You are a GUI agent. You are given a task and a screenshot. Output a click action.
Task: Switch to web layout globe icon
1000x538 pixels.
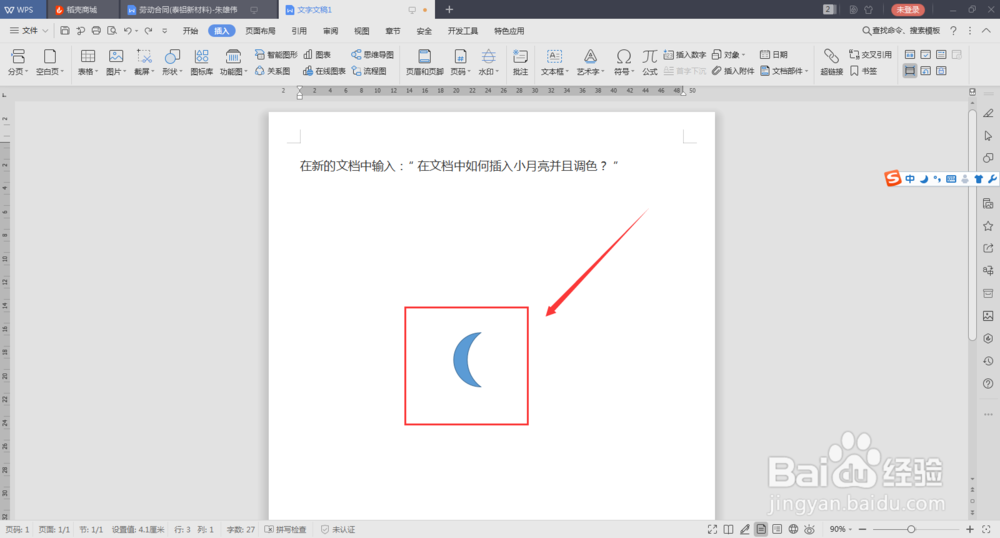pos(793,529)
